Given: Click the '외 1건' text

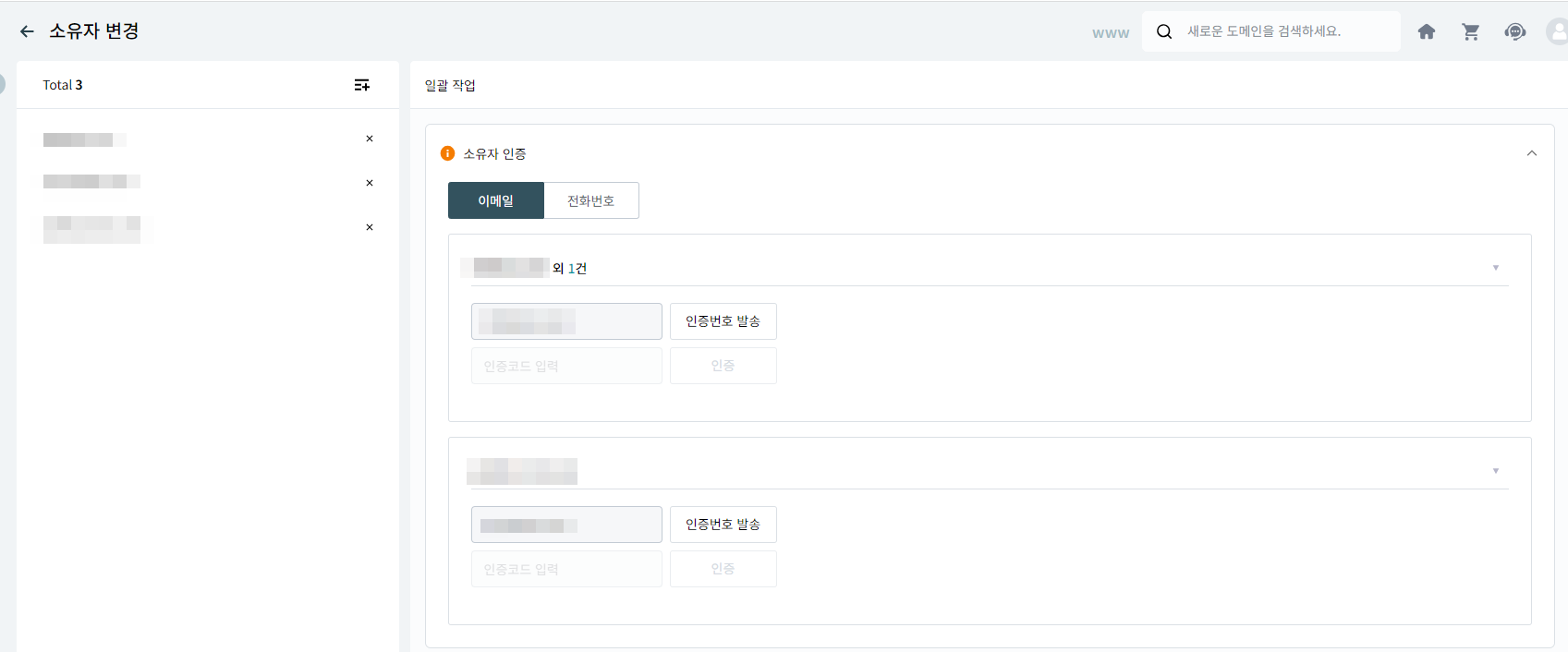Looking at the screenshot, I should [570, 269].
